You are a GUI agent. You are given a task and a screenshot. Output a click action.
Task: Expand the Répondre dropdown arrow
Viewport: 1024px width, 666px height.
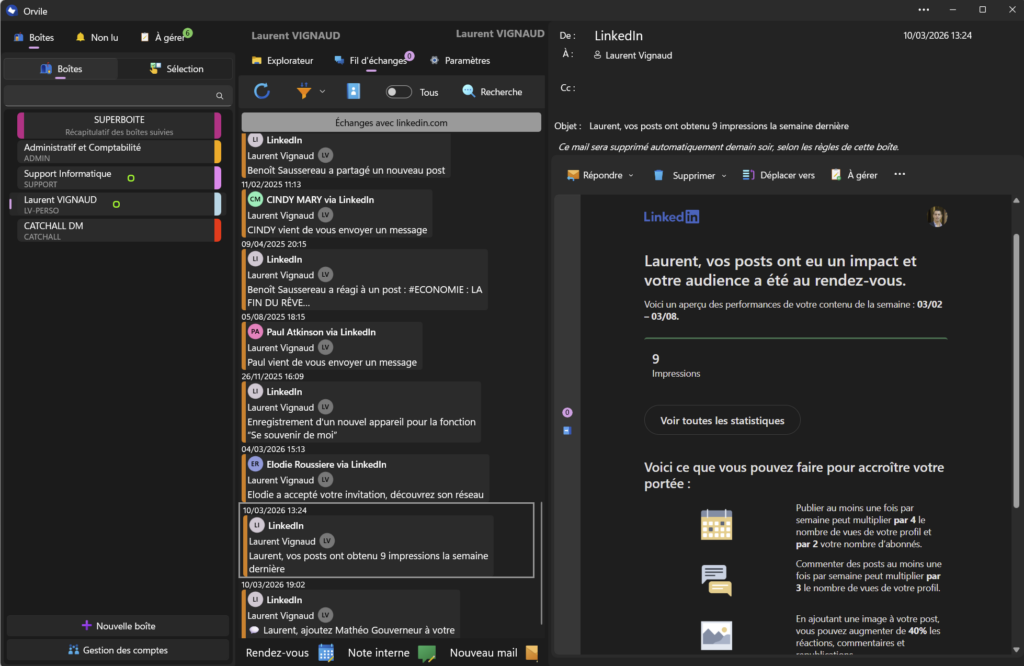630,176
